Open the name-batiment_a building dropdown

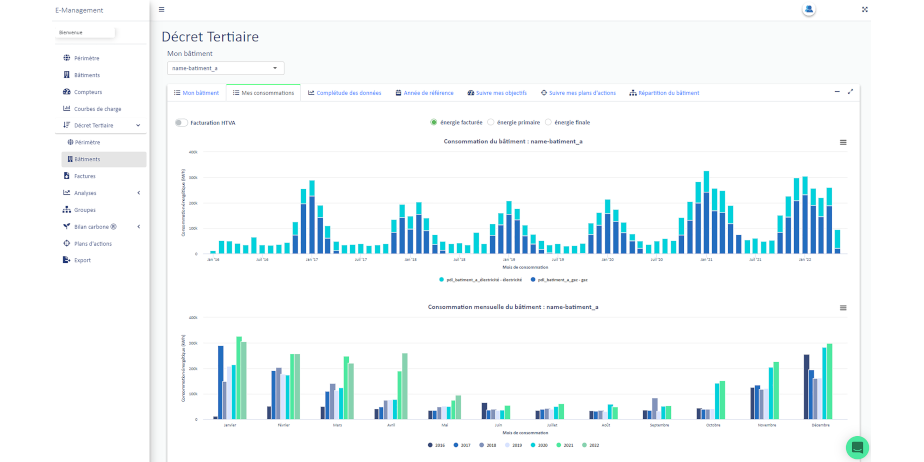coord(226,68)
